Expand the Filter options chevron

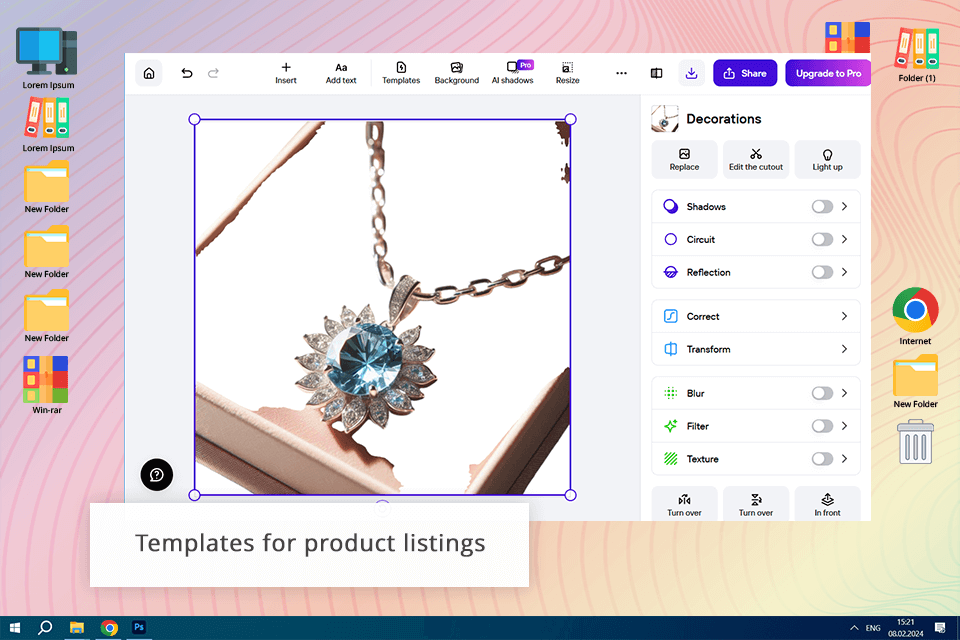(844, 426)
